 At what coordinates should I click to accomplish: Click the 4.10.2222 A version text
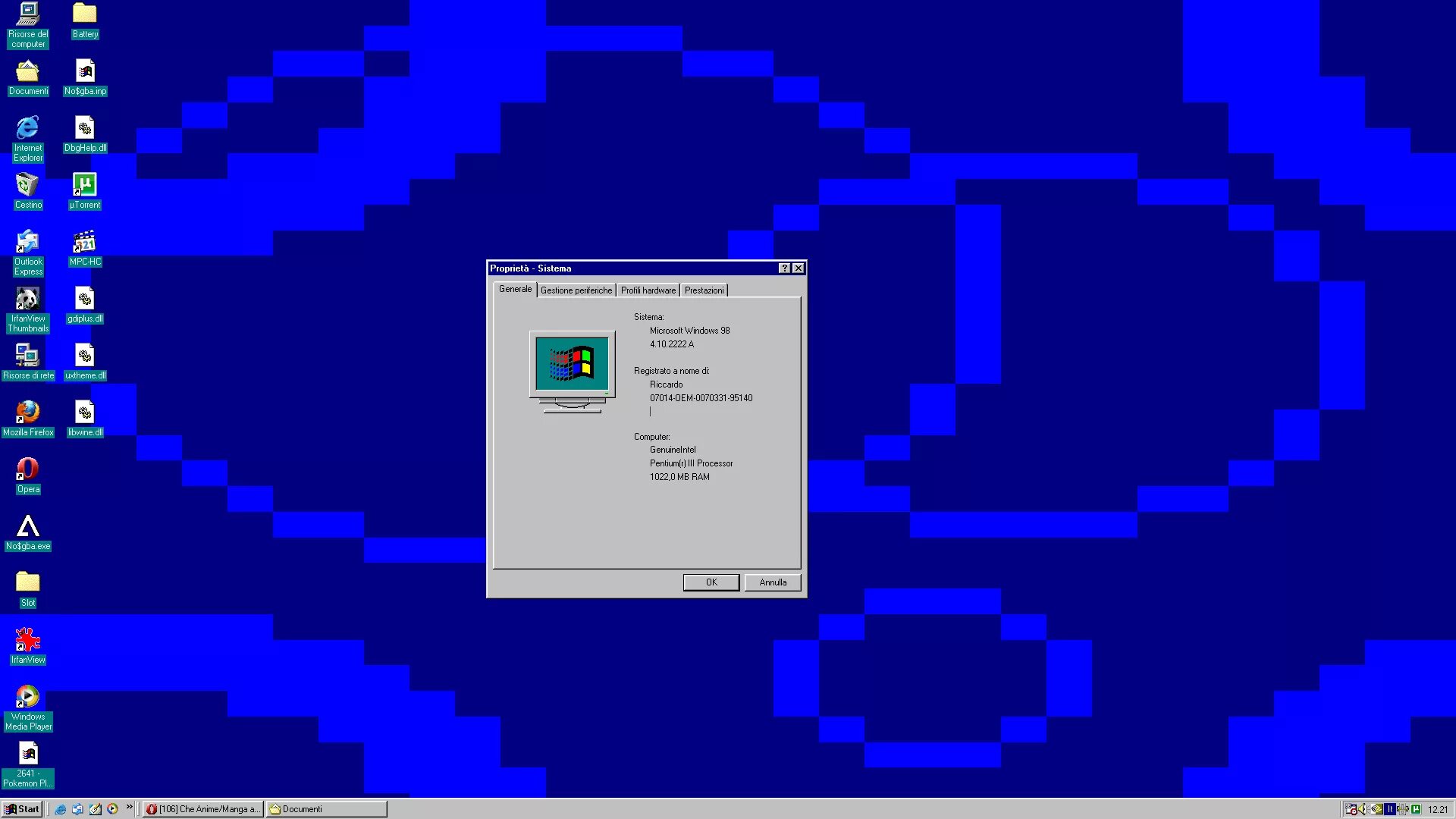tap(672, 344)
